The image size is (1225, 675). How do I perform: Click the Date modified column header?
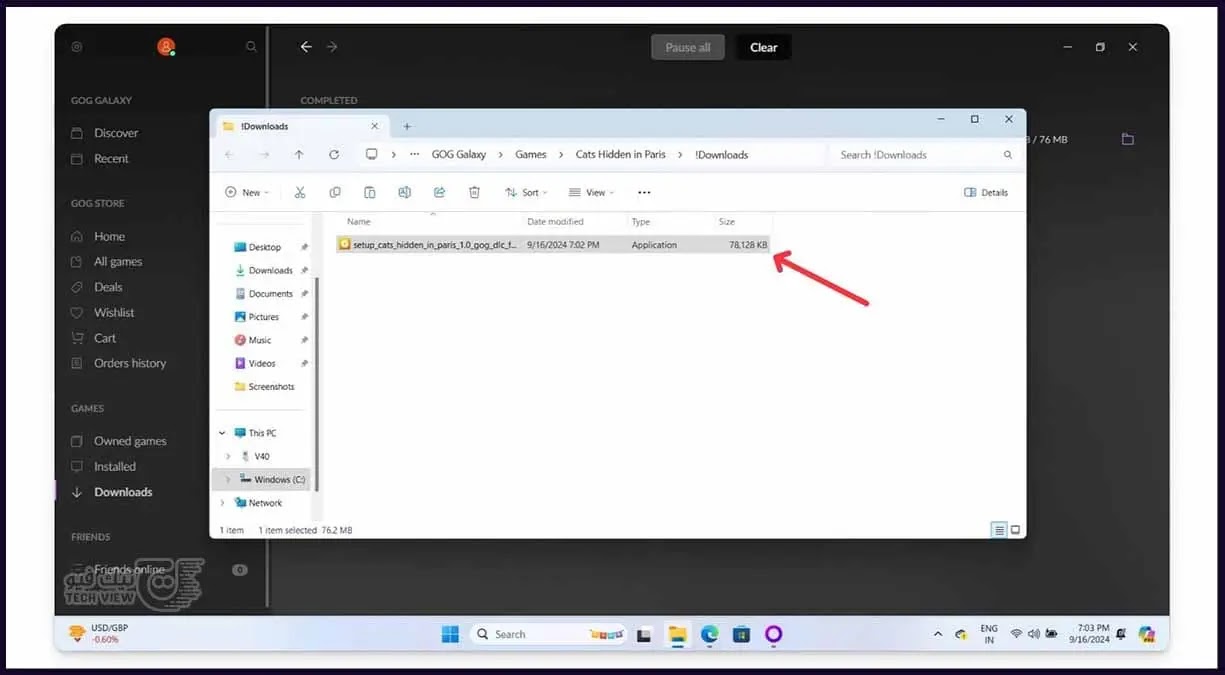pyautogui.click(x=555, y=222)
